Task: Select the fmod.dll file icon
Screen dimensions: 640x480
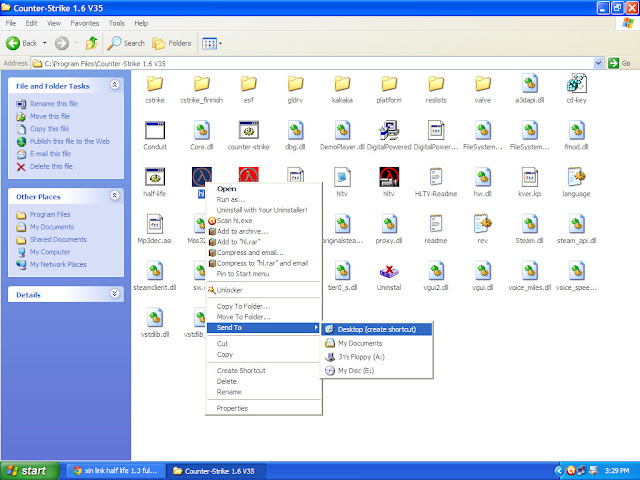Action: (x=576, y=131)
